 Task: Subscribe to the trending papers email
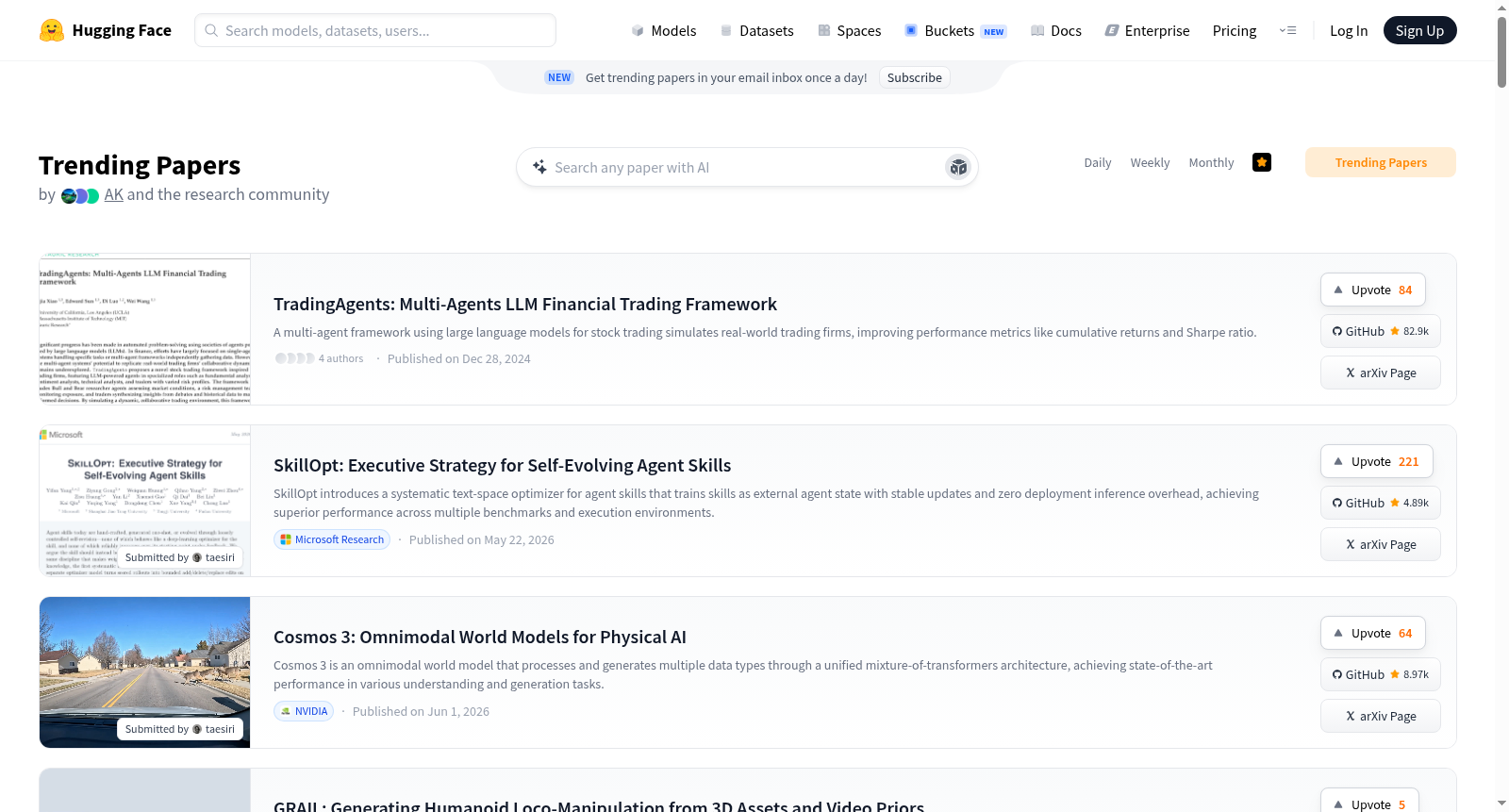point(914,77)
